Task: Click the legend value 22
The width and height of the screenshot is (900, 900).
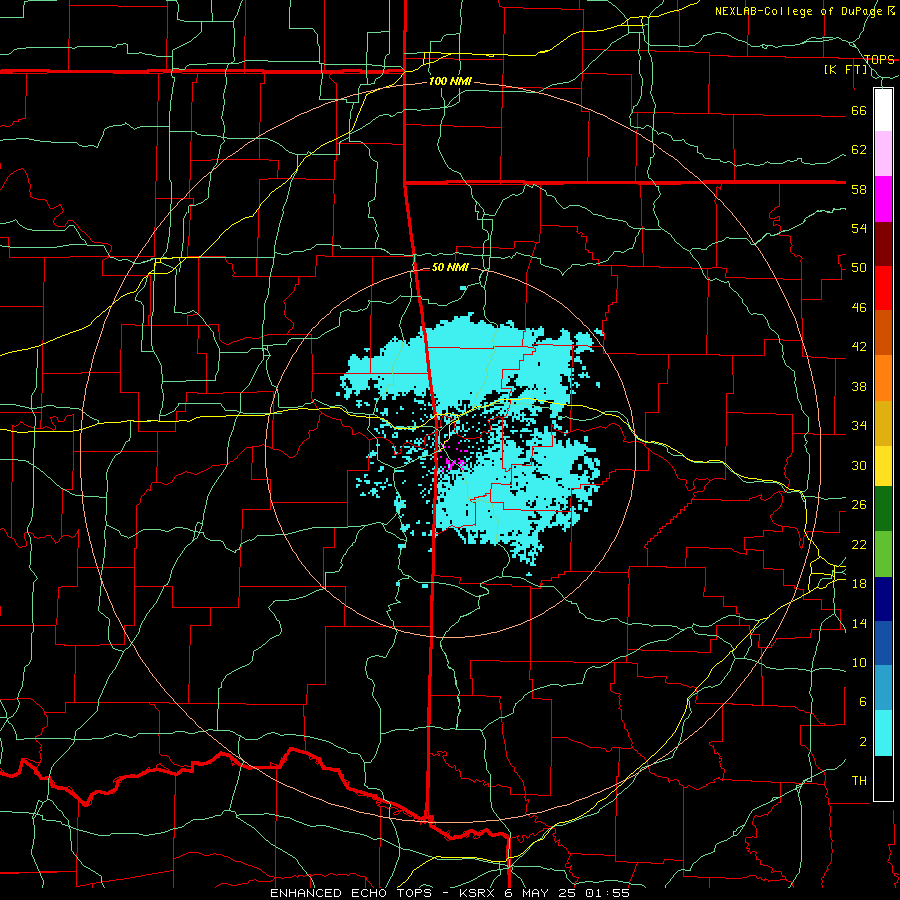Action: [x=859, y=544]
